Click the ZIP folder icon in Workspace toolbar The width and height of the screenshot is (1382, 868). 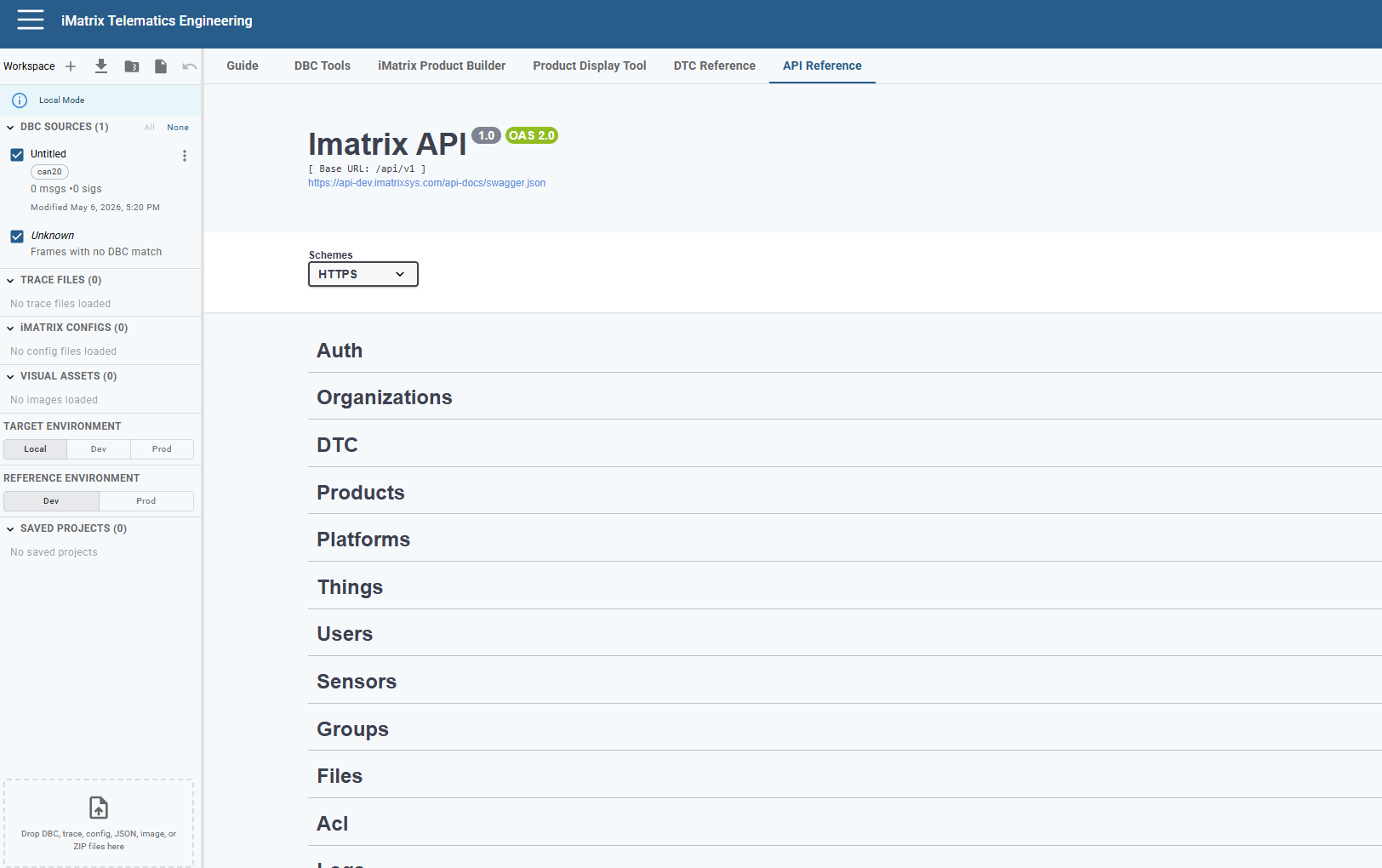pos(132,66)
